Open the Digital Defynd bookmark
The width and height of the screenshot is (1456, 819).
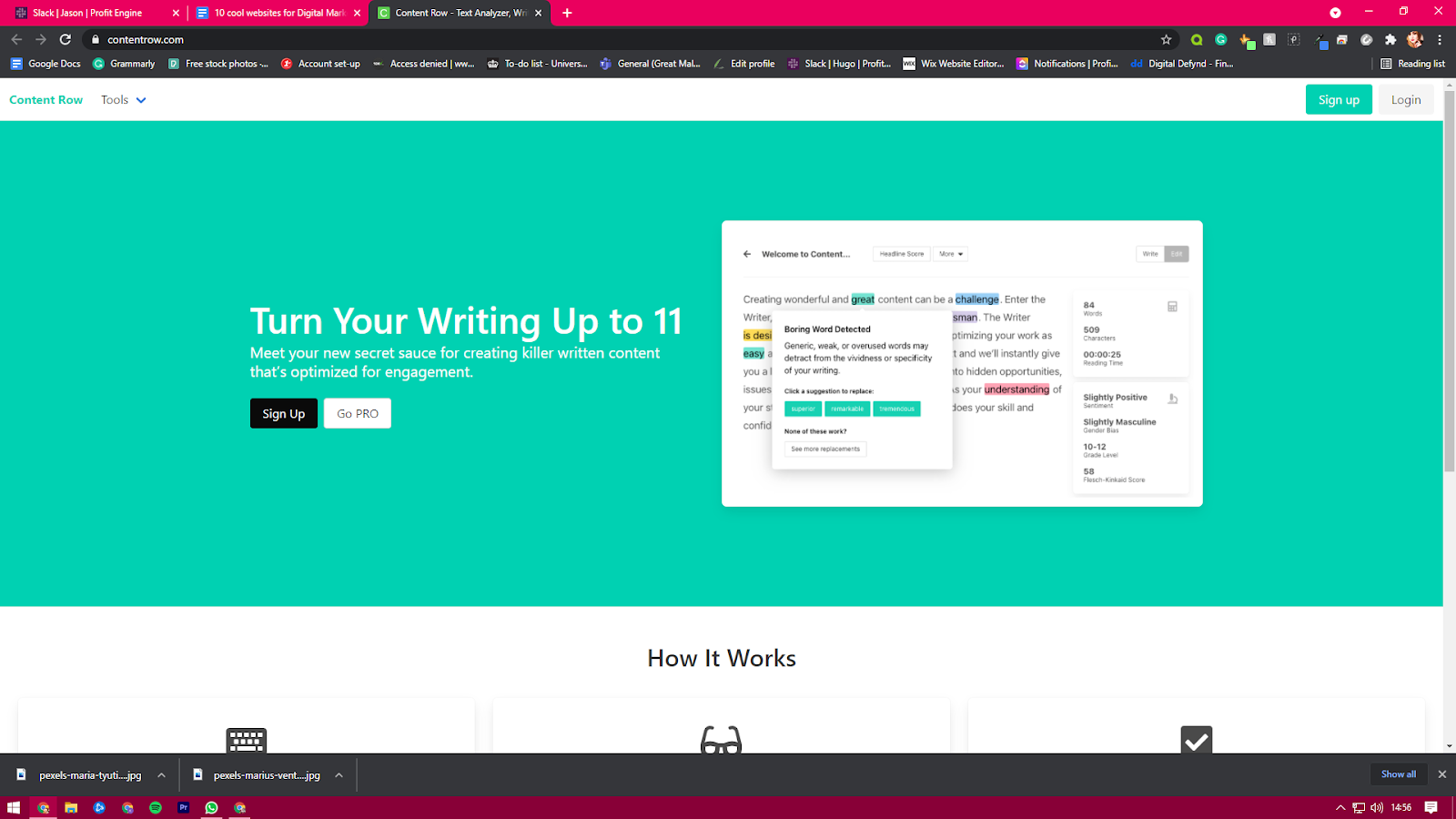(1182, 64)
